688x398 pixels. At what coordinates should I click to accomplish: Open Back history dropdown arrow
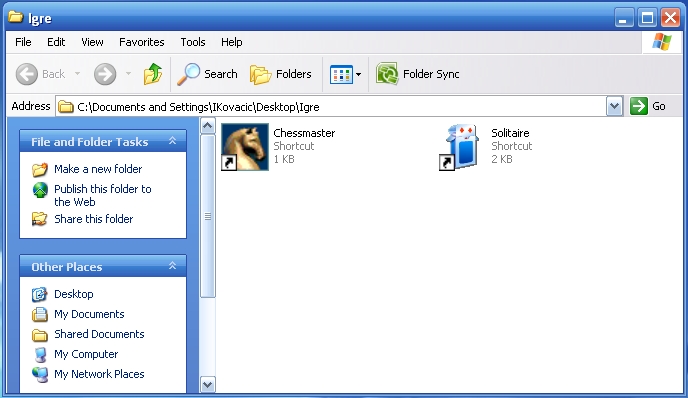77,74
